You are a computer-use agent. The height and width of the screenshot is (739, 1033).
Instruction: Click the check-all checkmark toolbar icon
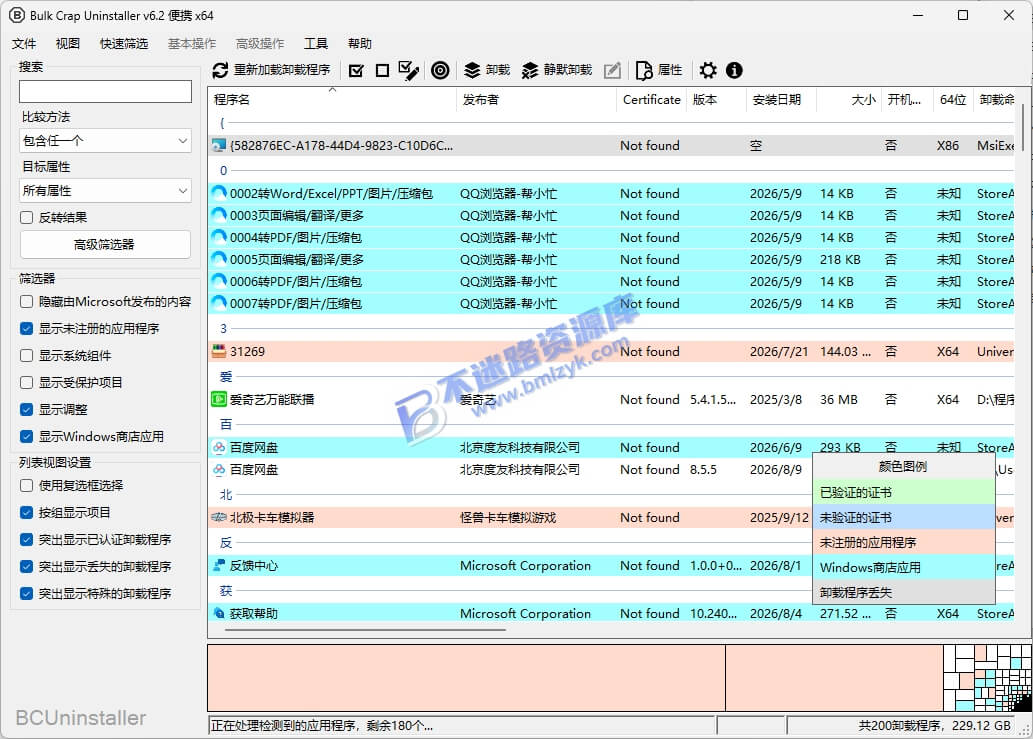pyautogui.click(x=356, y=70)
